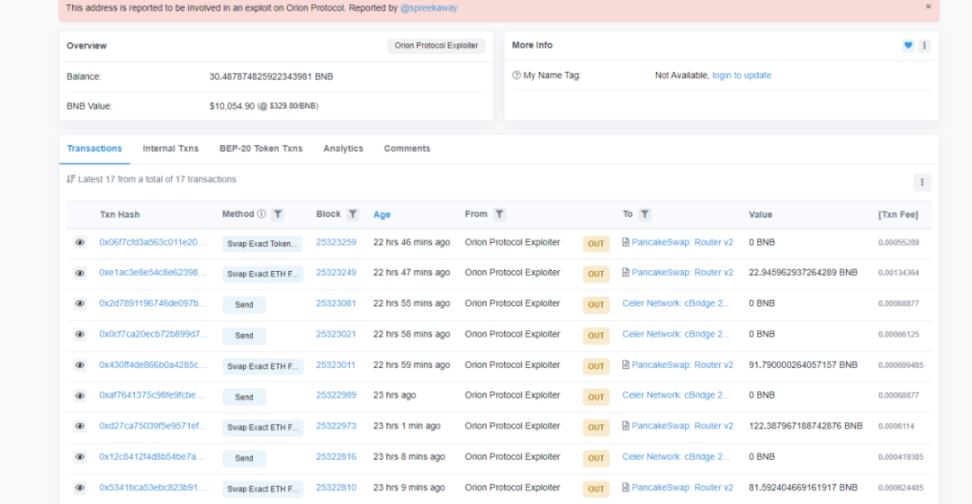Viewport: 972px width, 504px height.
Task: Click contract icon beside first PancakeSwap Router
Action: (x=626, y=242)
